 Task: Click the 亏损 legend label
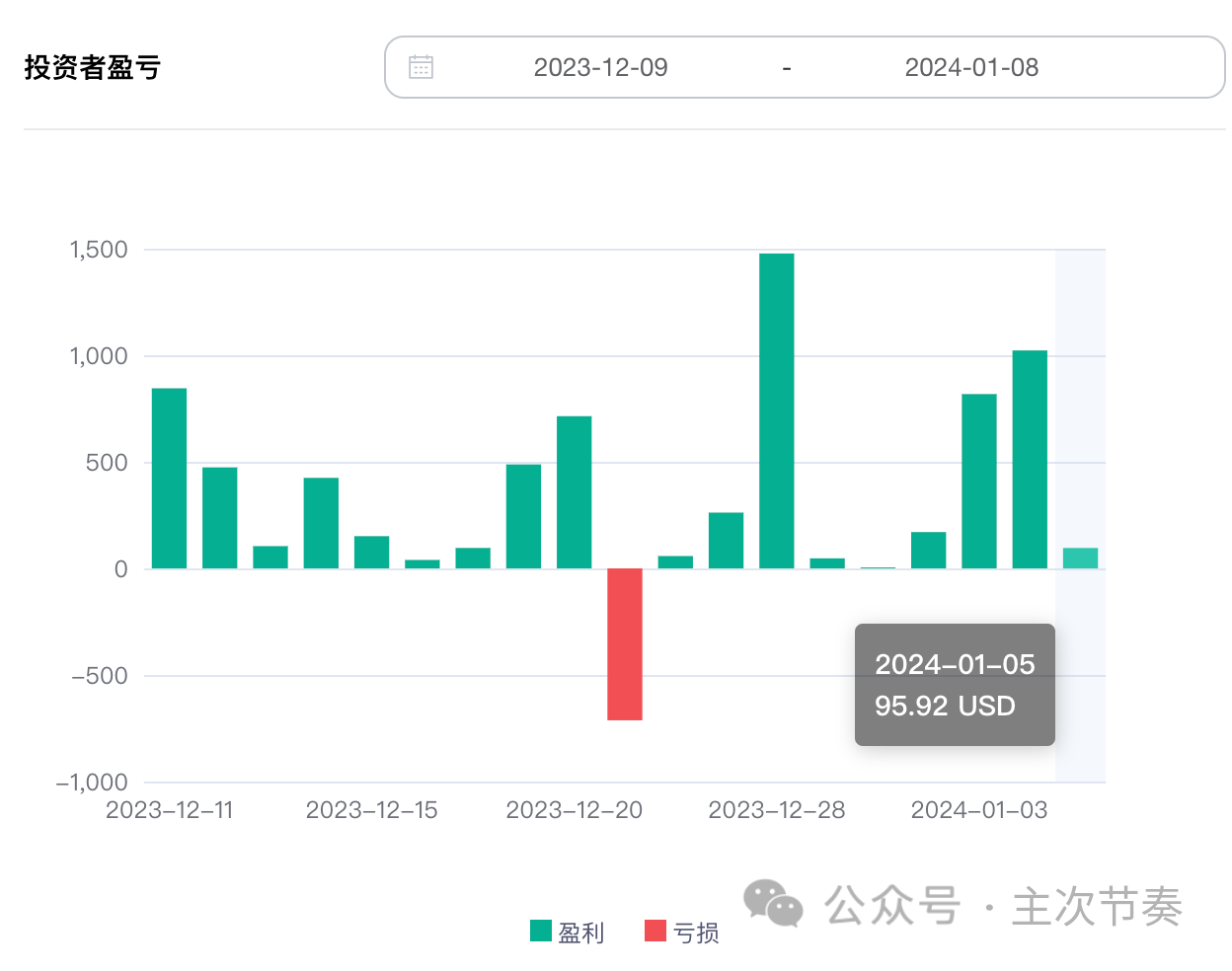(x=696, y=933)
